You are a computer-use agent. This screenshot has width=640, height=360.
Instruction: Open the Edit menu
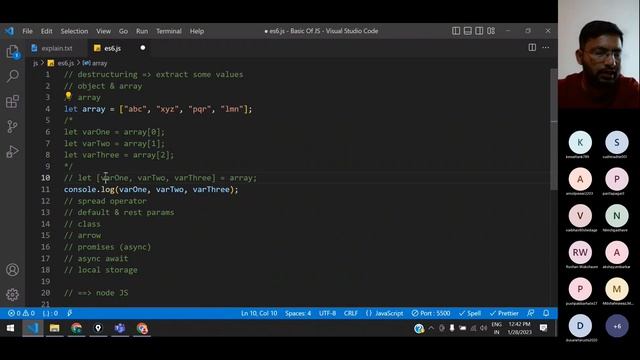[x=47, y=31]
